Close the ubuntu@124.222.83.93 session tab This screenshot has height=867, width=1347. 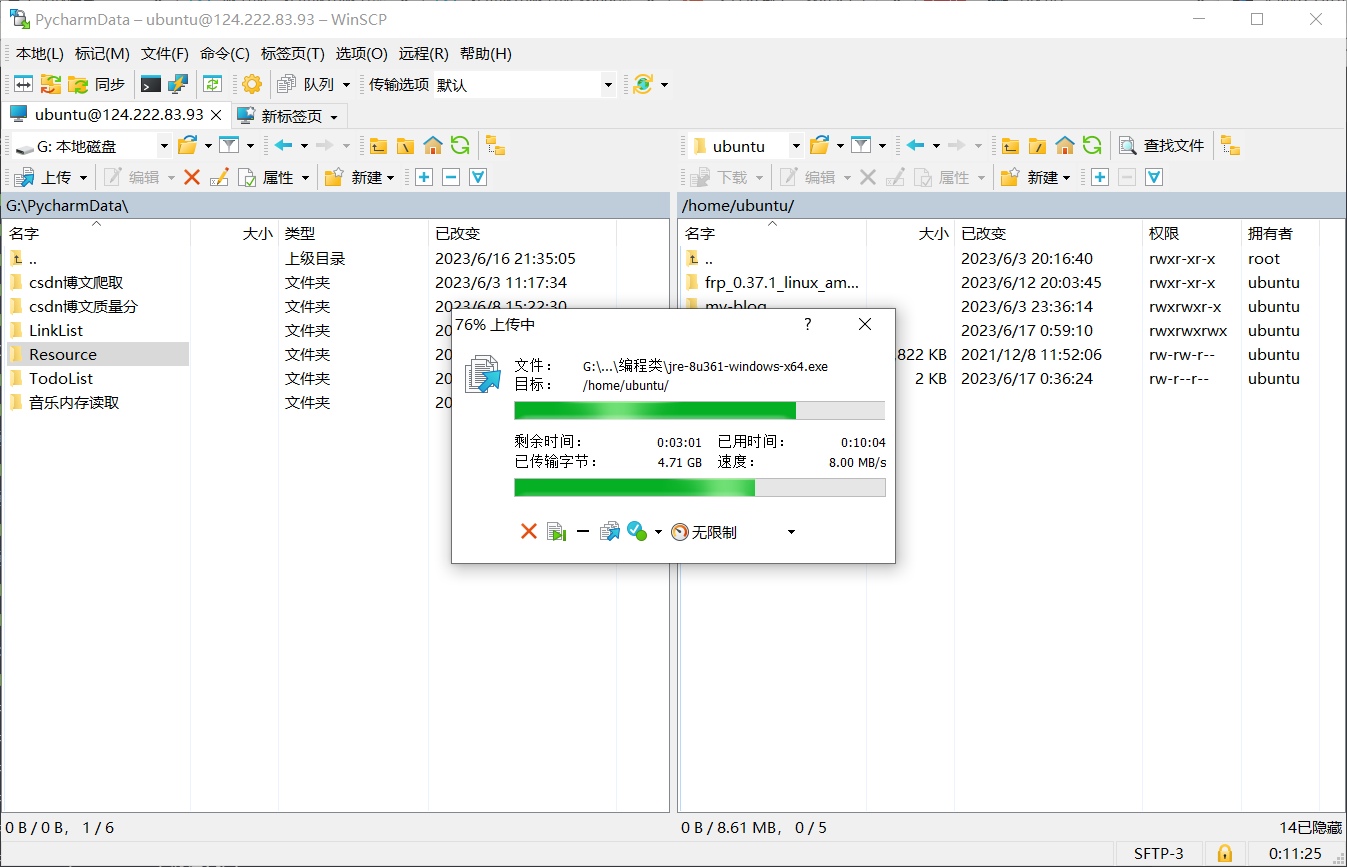tap(216, 115)
